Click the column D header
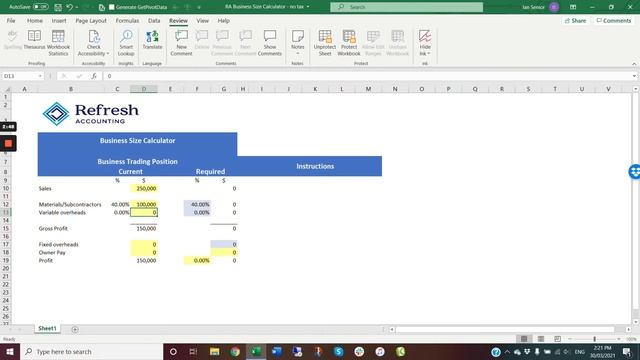Image resolution: width=640 pixels, height=360 pixels. (x=144, y=89)
